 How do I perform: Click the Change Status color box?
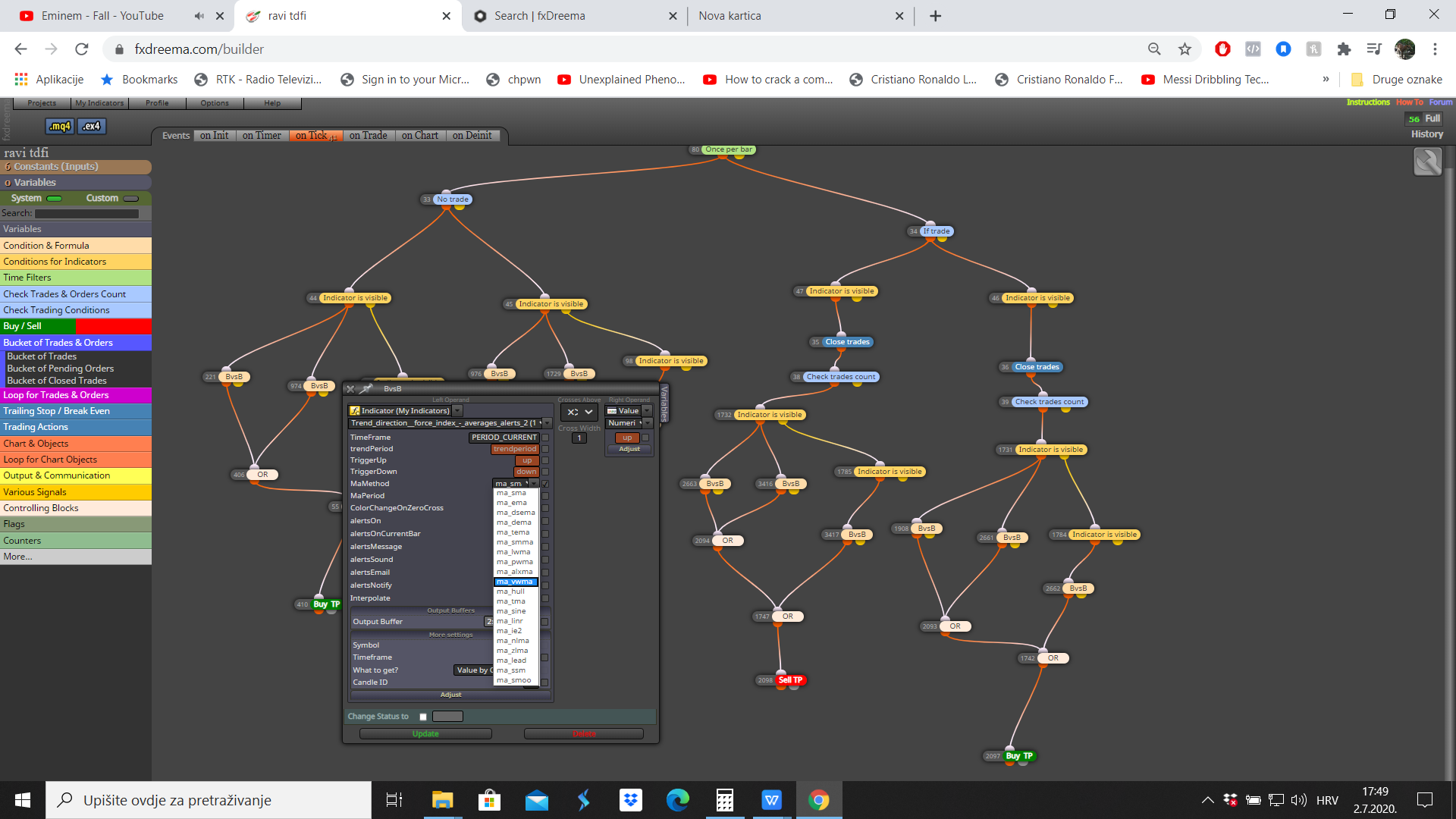447,717
